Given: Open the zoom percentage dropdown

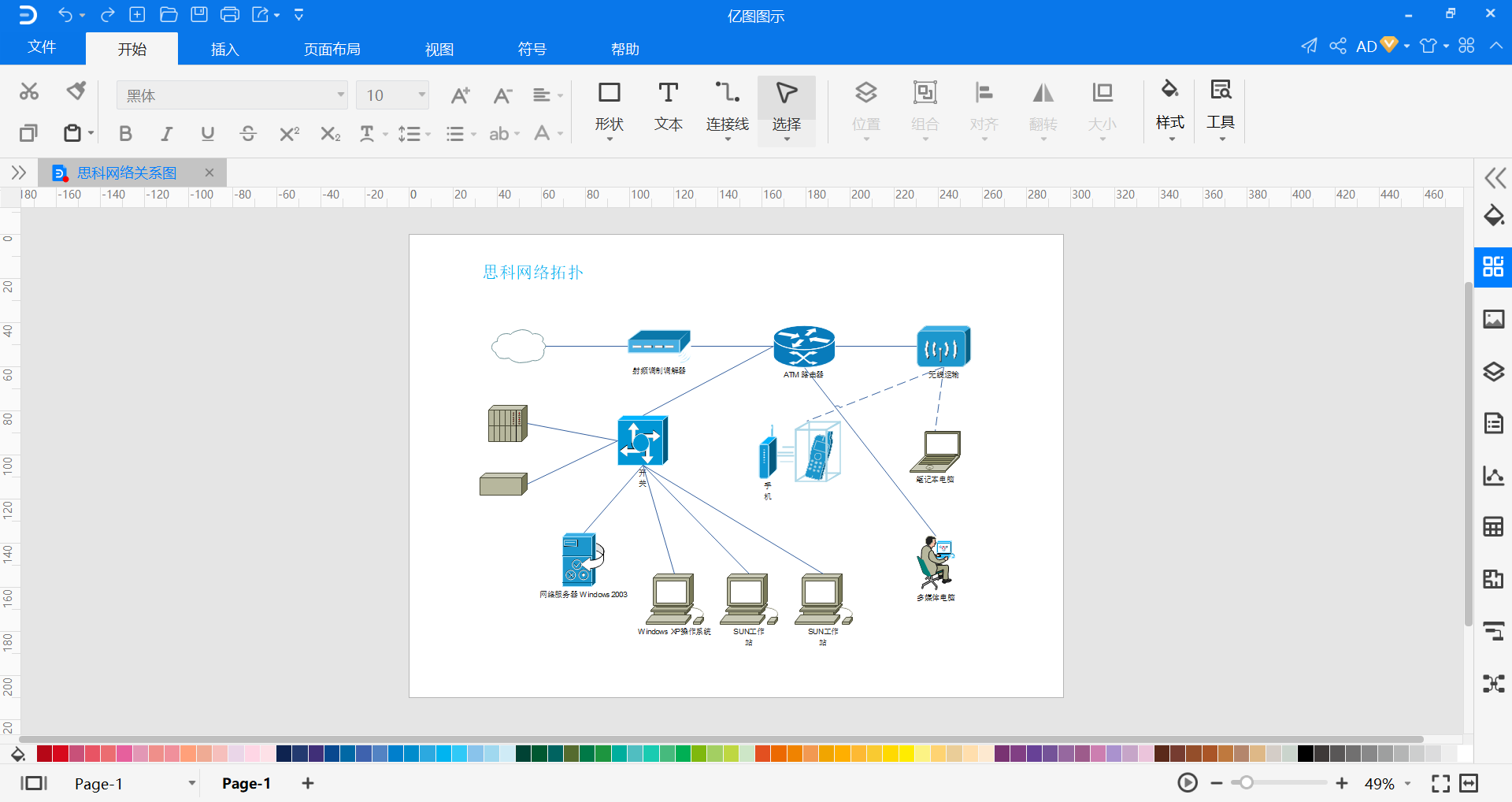Looking at the screenshot, I should 1407,784.
